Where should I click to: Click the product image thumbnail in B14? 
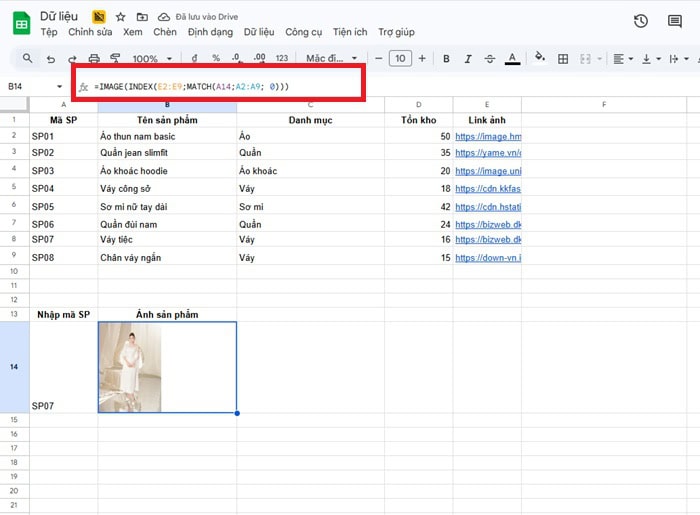click(130, 367)
